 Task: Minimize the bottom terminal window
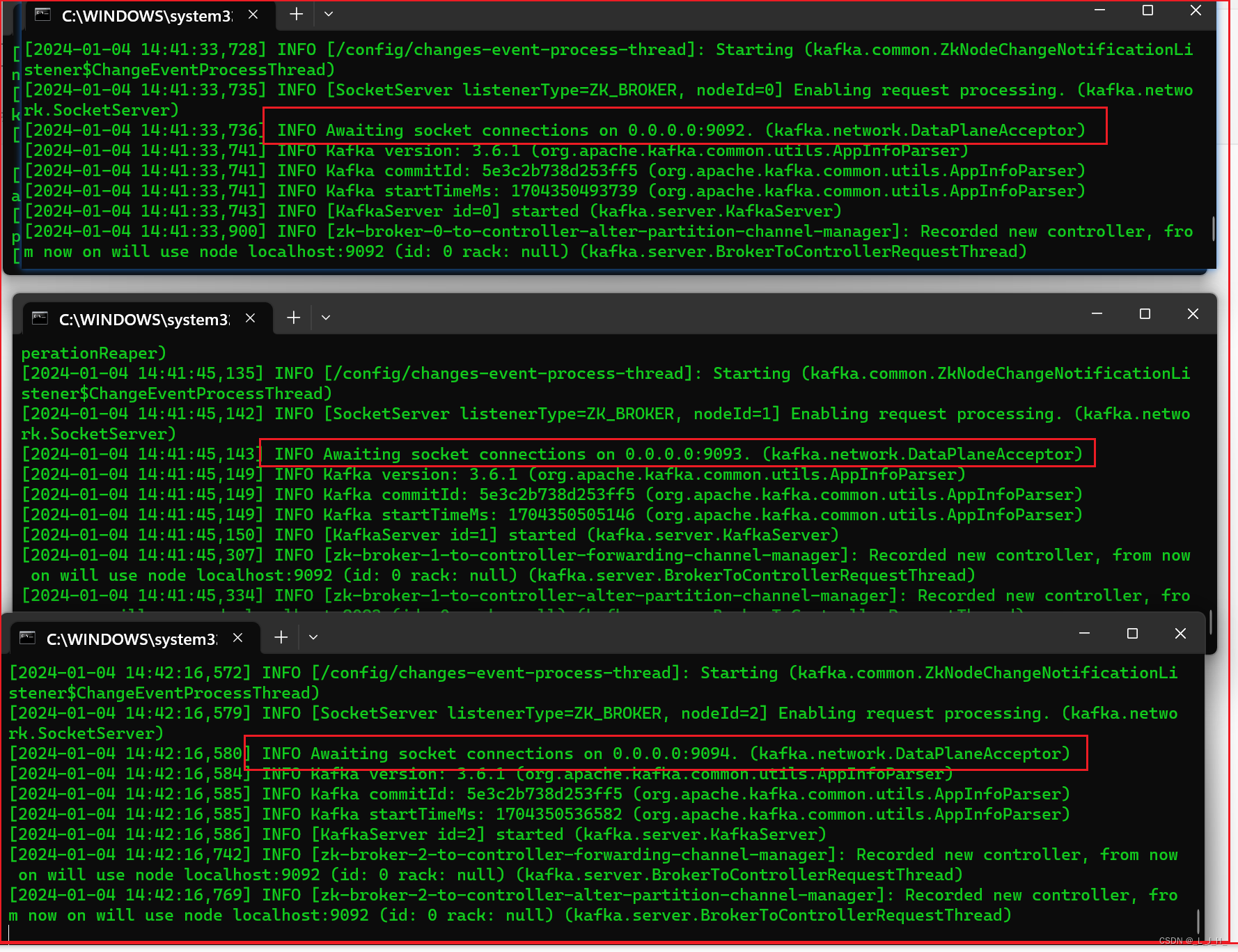(1085, 634)
